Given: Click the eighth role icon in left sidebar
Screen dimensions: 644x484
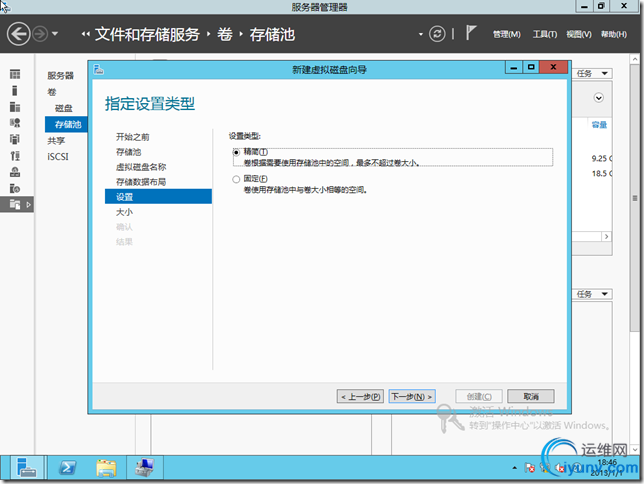Looking at the screenshot, I should tap(15, 188).
